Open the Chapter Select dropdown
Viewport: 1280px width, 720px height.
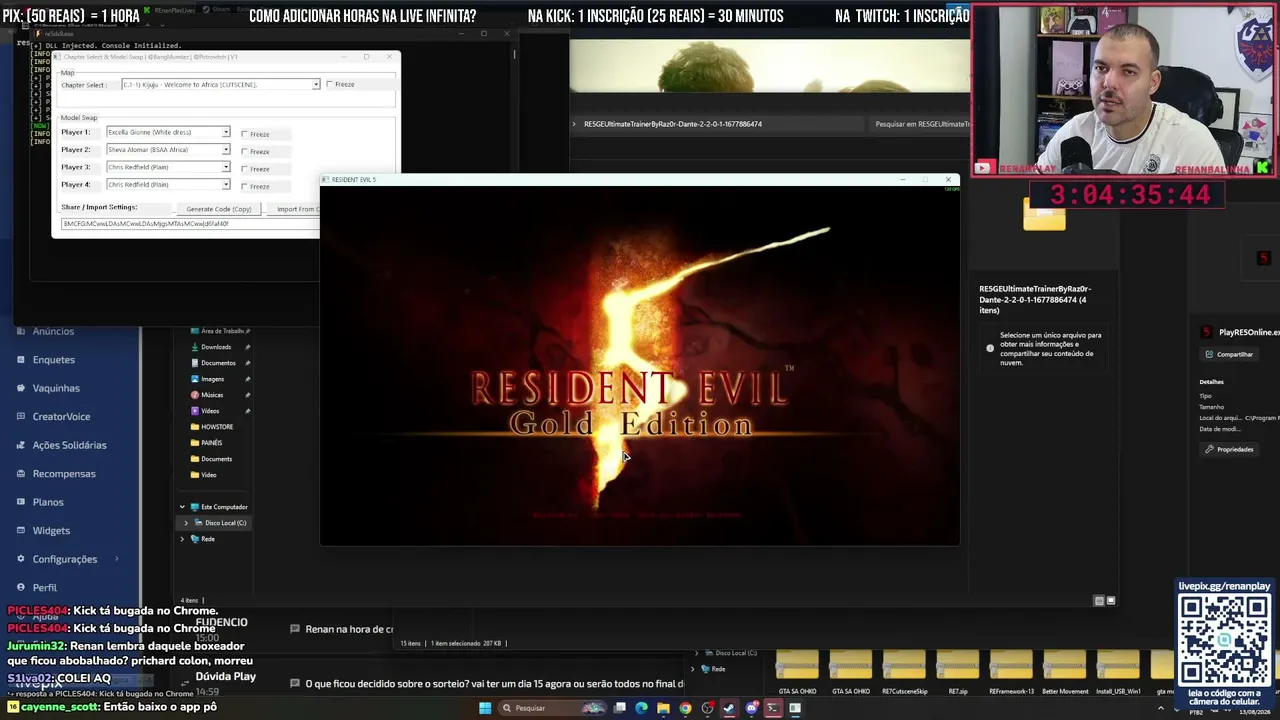click(220, 85)
